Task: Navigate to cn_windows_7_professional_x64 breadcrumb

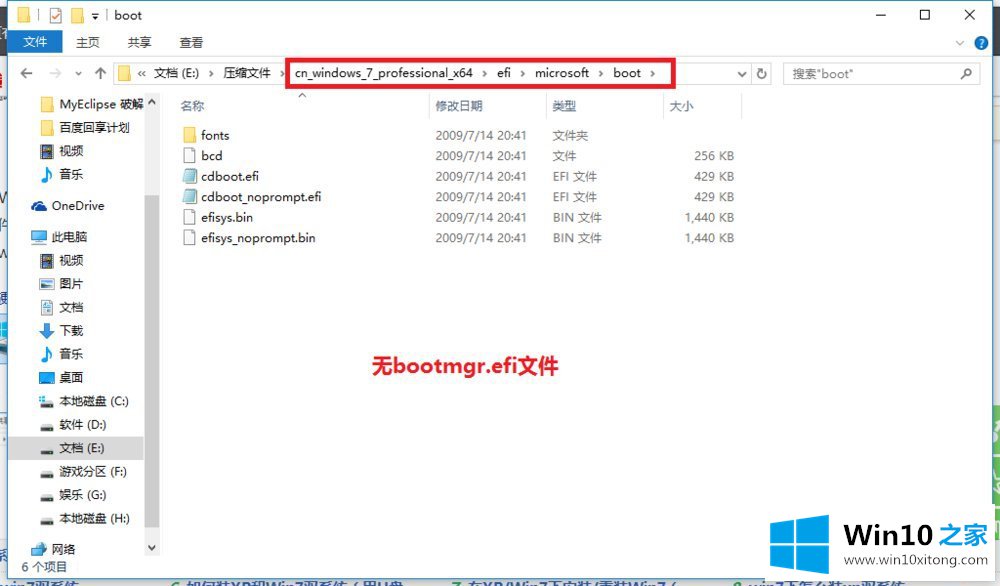Action: coord(383,73)
